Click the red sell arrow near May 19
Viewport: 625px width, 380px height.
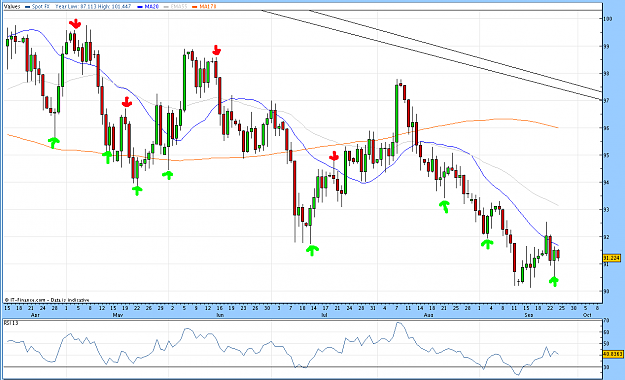pyautogui.click(x=127, y=102)
